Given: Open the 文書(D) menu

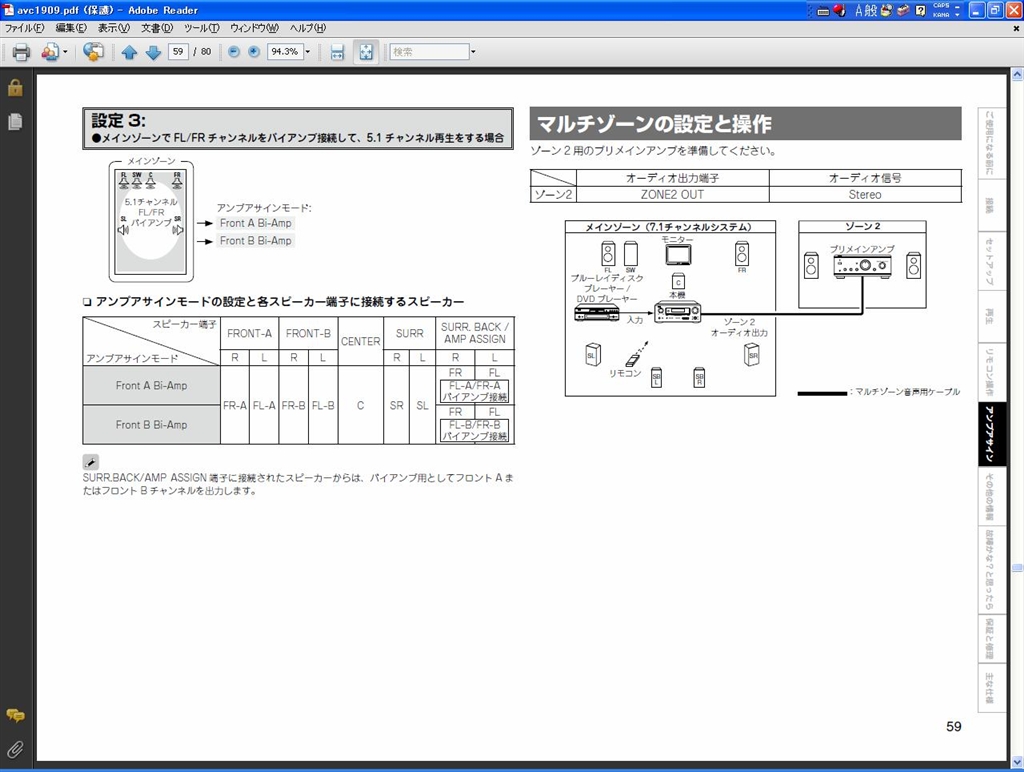Looking at the screenshot, I should 157,28.
